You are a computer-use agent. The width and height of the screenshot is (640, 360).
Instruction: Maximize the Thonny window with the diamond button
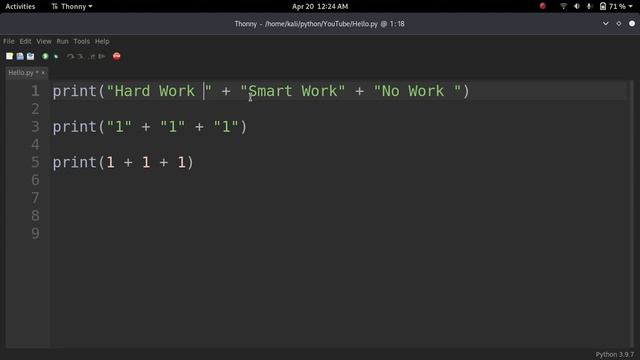point(619,24)
